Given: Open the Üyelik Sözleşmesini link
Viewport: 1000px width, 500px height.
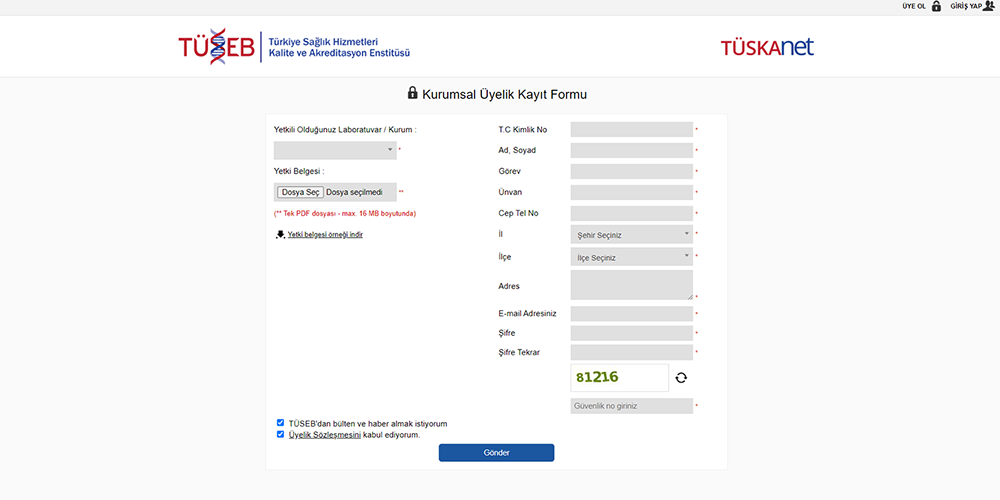Looking at the screenshot, I should pos(324,435).
